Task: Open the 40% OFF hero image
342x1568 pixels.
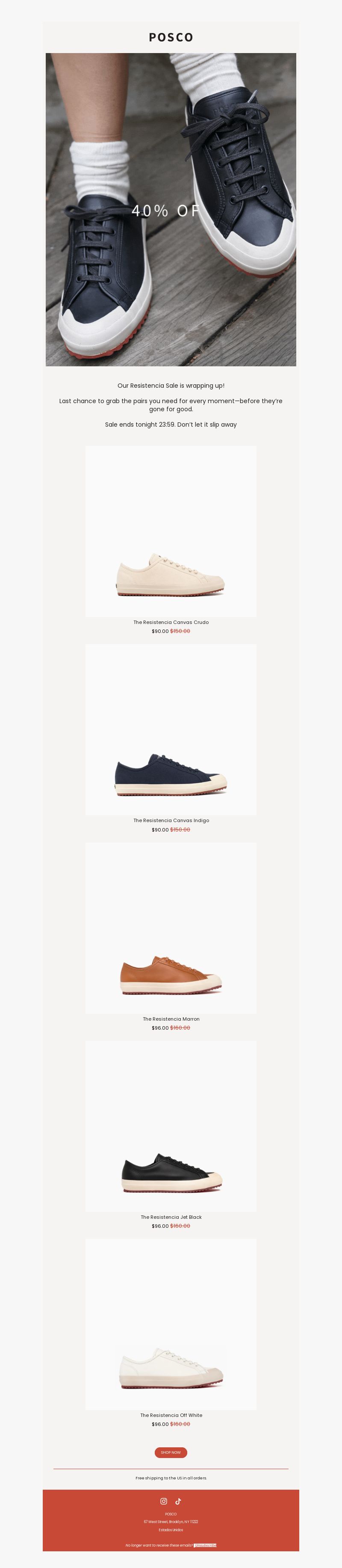Action: pos(171,209)
